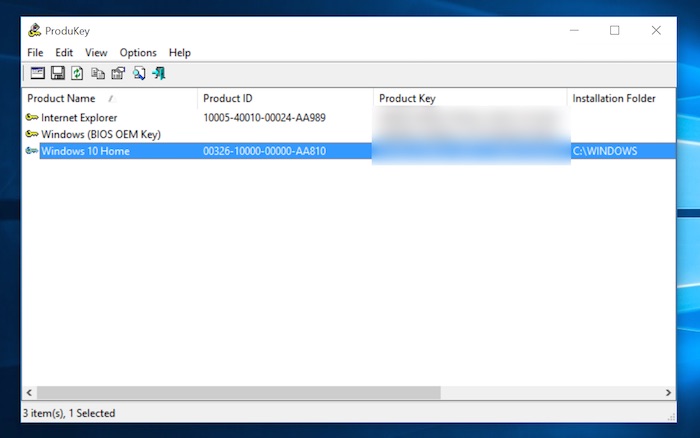Maximize the ProduKey window
This screenshot has height=438, width=700.
pos(615,30)
